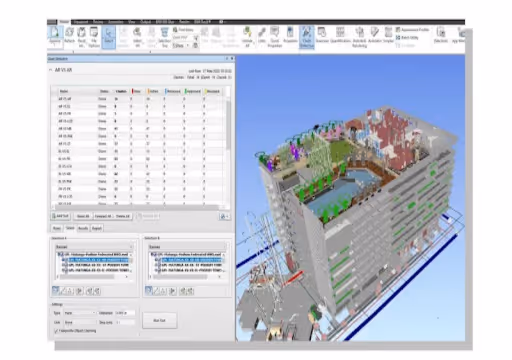
Task: Open the Quantification tool
Action: pyautogui.click(x=340, y=35)
